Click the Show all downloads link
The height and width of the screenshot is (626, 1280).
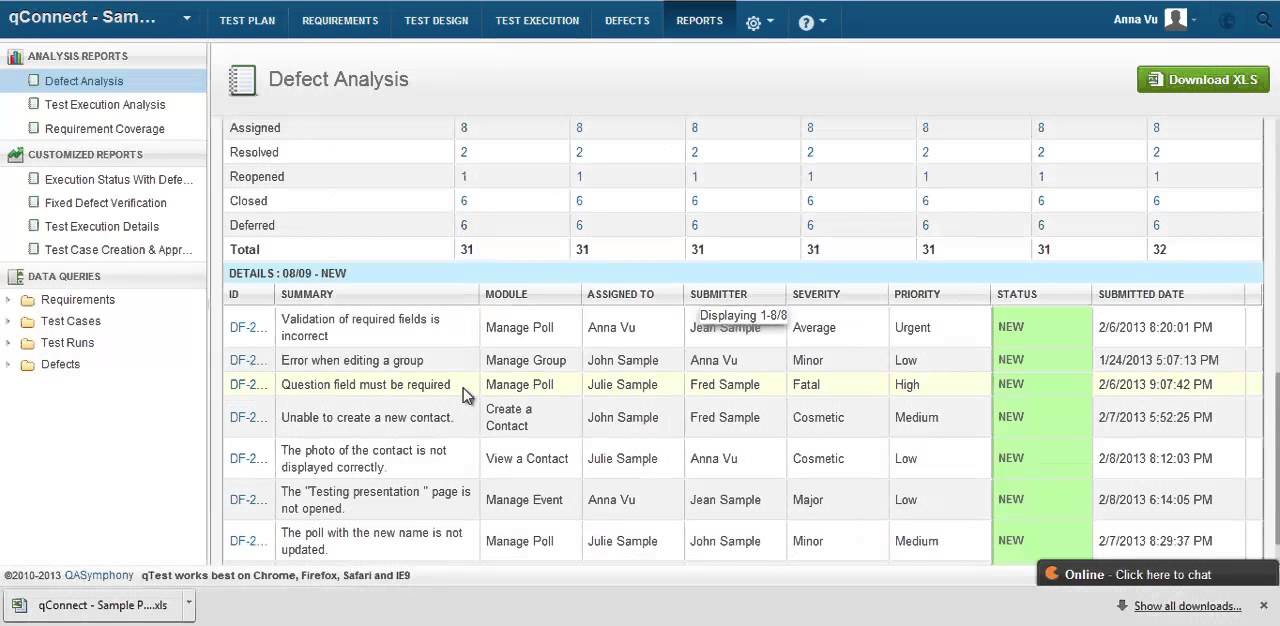point(1188,606)
